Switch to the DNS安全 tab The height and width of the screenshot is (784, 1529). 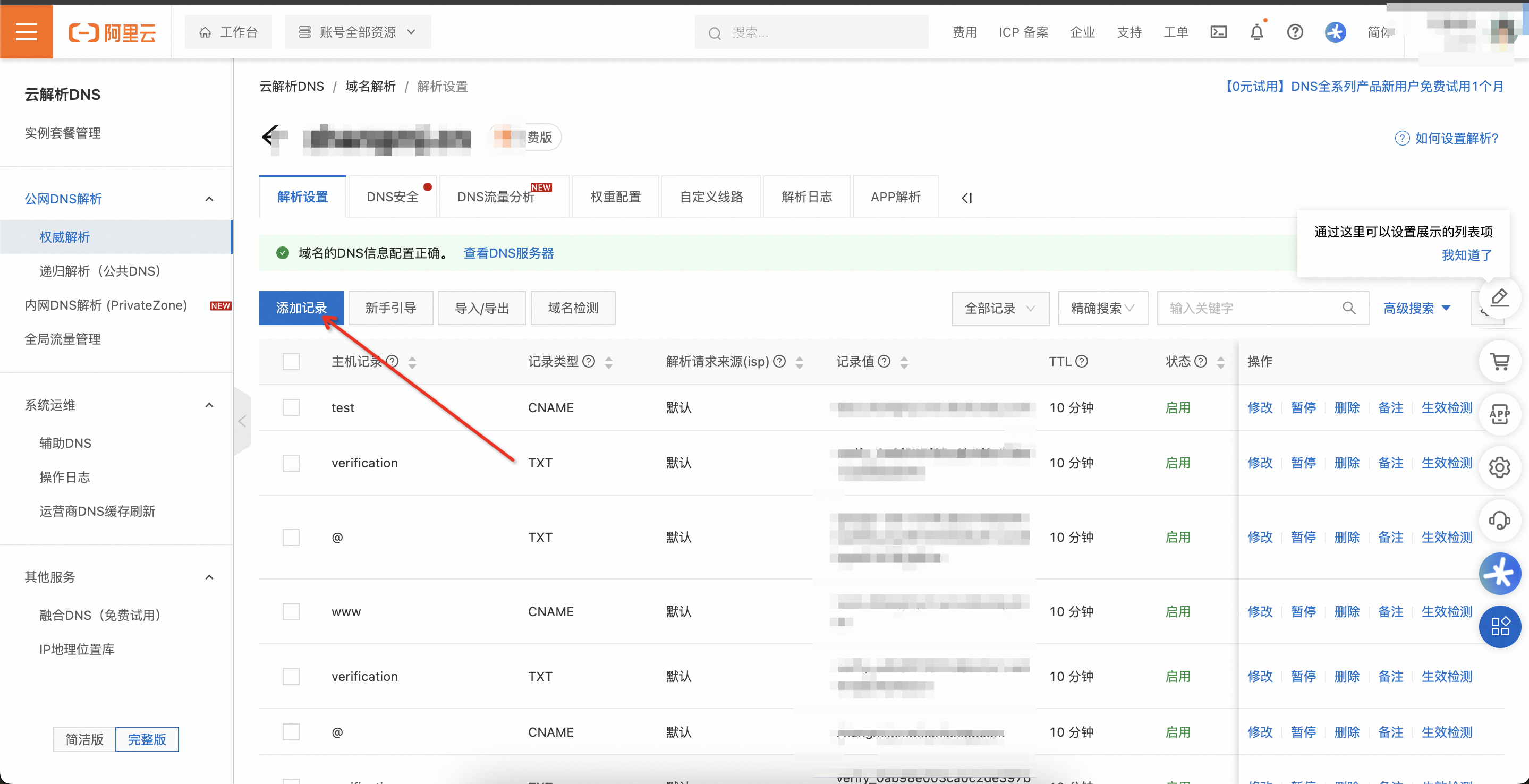392,197
